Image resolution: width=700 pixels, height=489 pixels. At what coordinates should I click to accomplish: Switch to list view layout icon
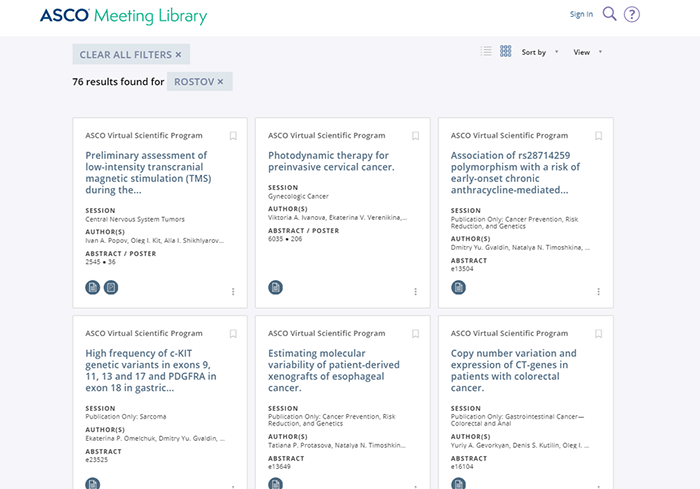(486, 51)
